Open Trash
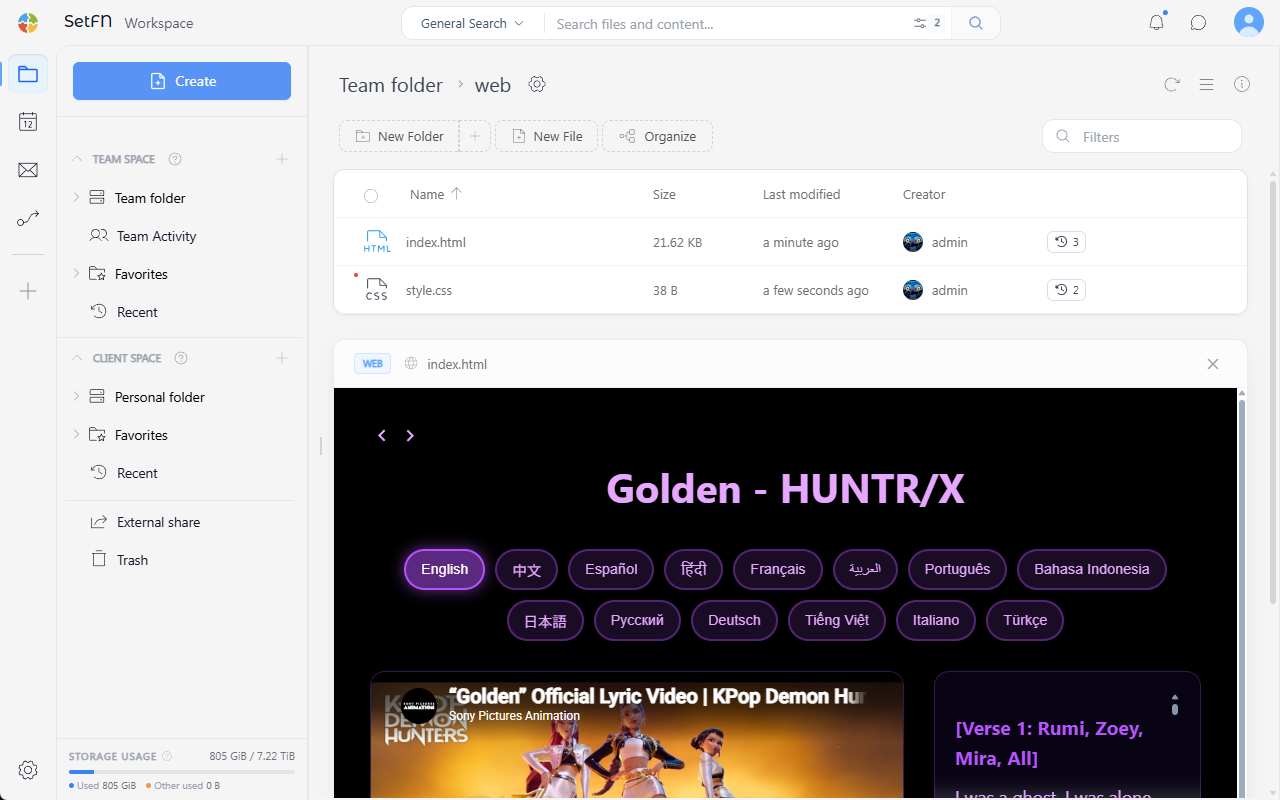The height and width of the screenshot is (800, 1280). pos(132,560)
